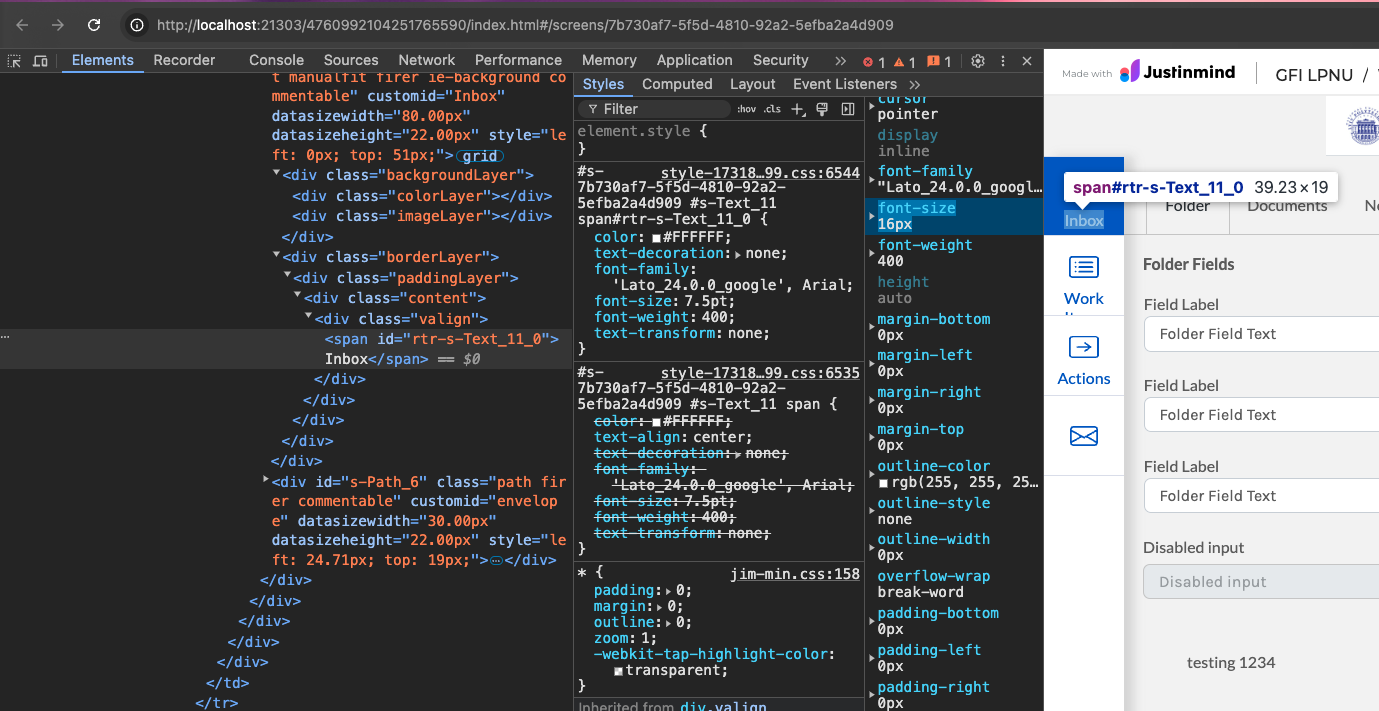Click the envelope icon in the app sidebar
The image size is (1379, 711).
[x=1084, y=435]
